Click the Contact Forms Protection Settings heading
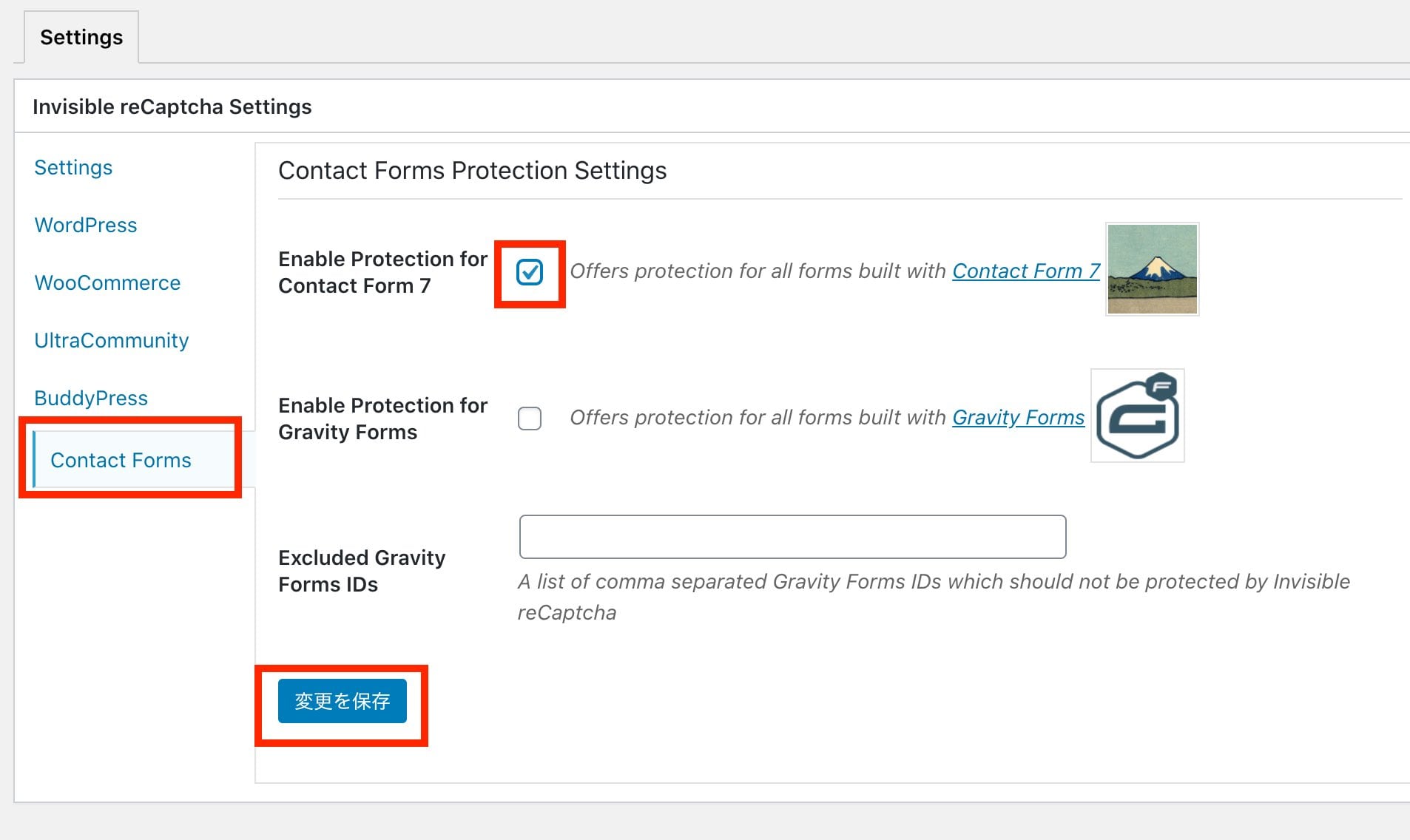1410x840 pixels. pos(473,170)
